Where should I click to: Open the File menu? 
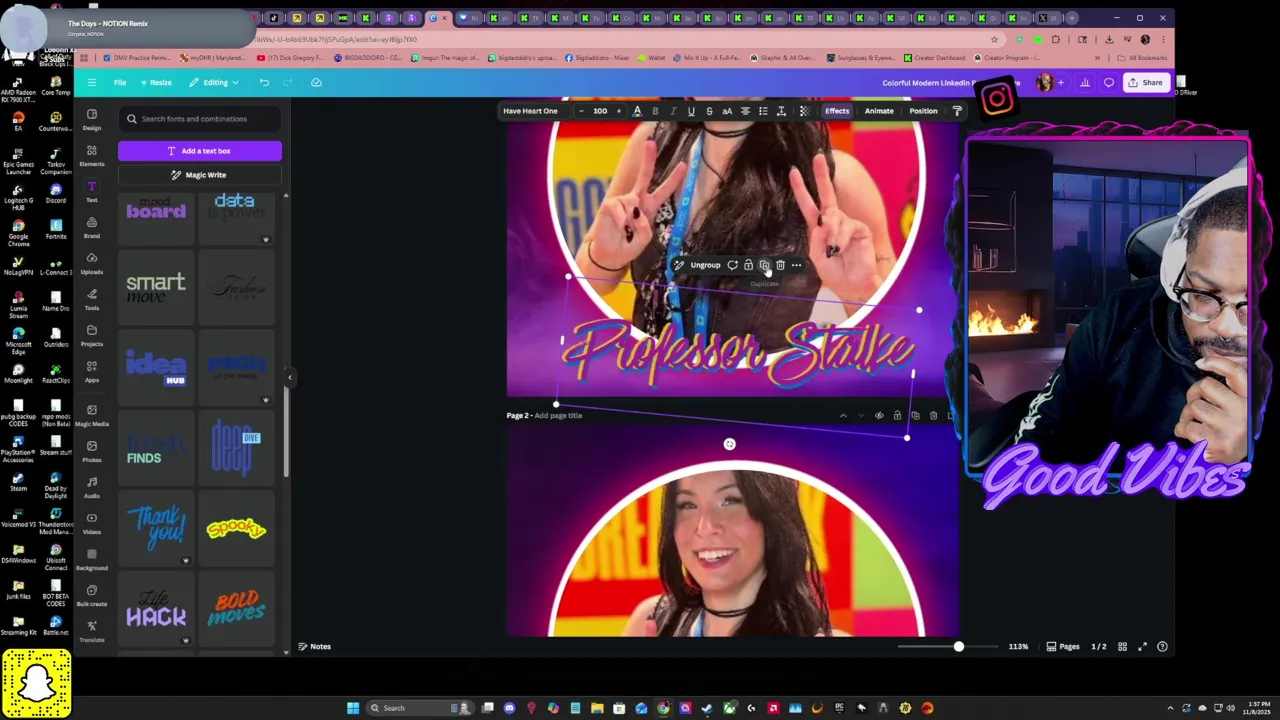pos(120,82)
